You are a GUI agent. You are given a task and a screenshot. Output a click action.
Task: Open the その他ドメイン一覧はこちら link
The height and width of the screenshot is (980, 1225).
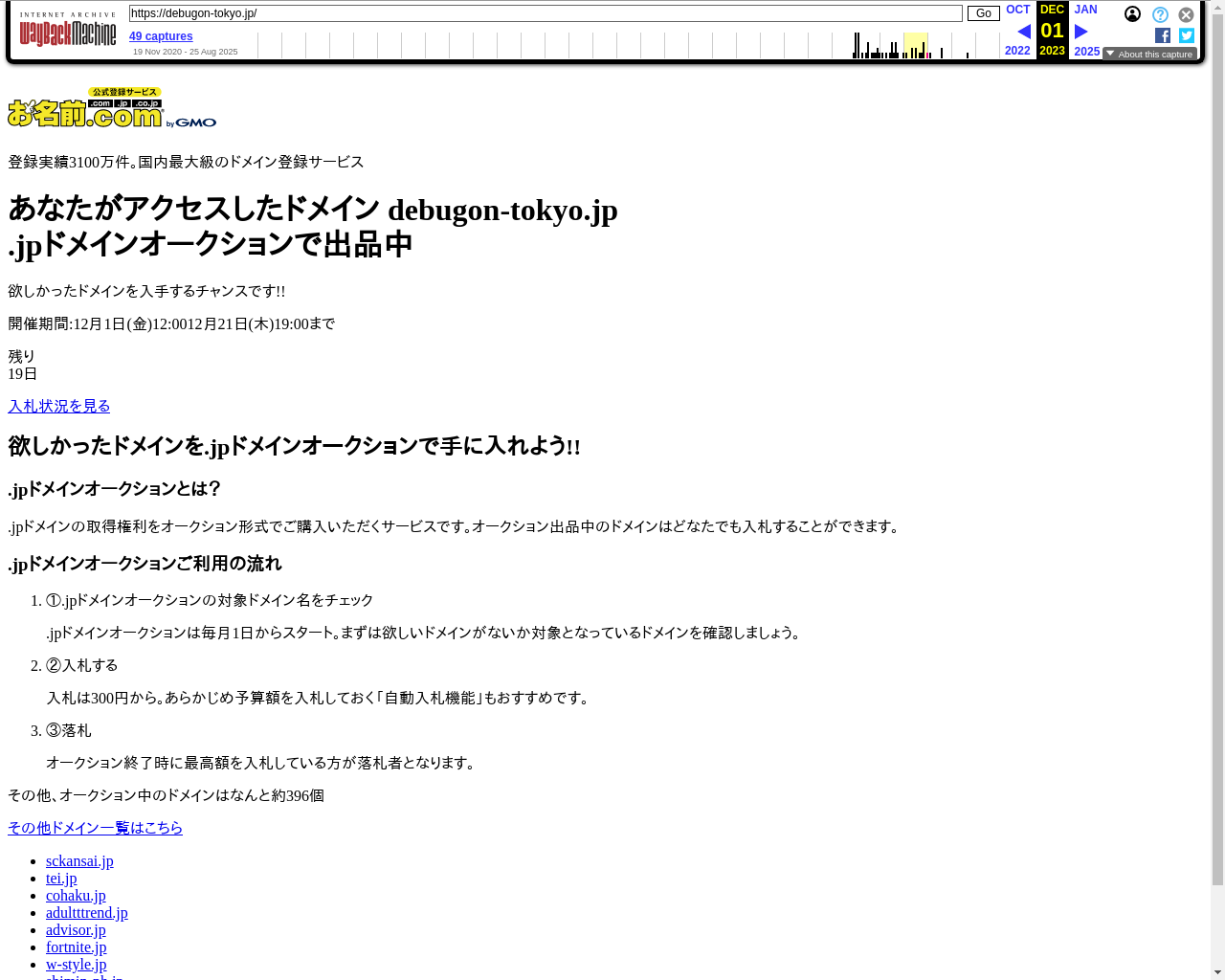[95, 828]
